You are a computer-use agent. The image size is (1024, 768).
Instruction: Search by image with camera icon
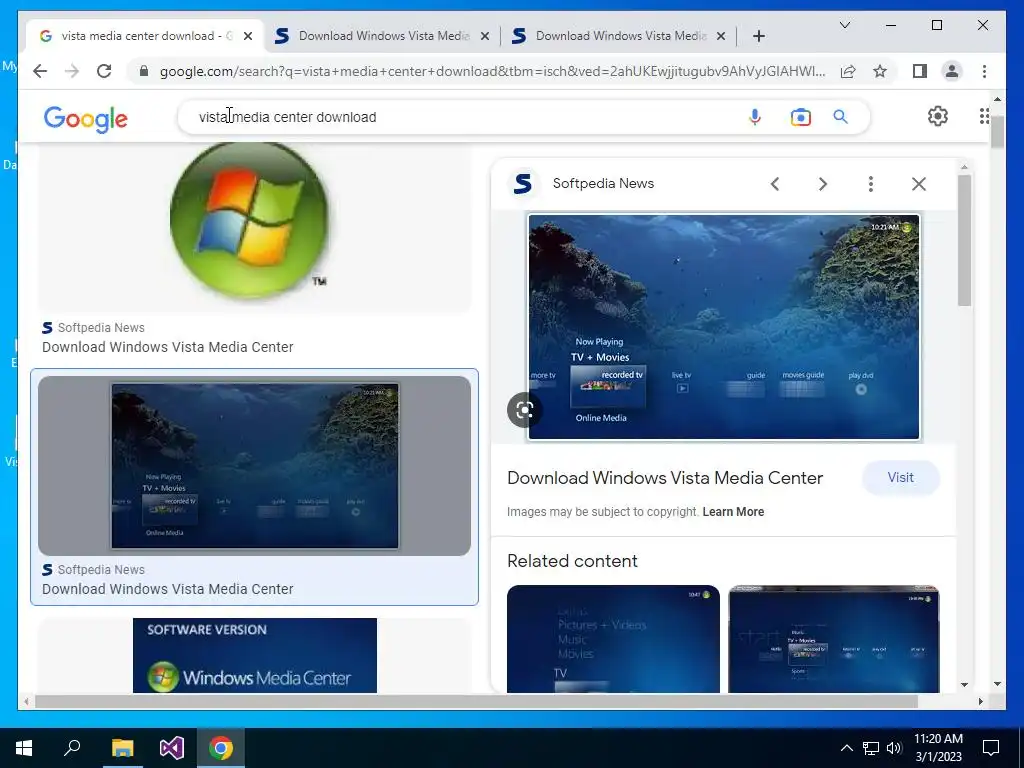tap(800, 117)
